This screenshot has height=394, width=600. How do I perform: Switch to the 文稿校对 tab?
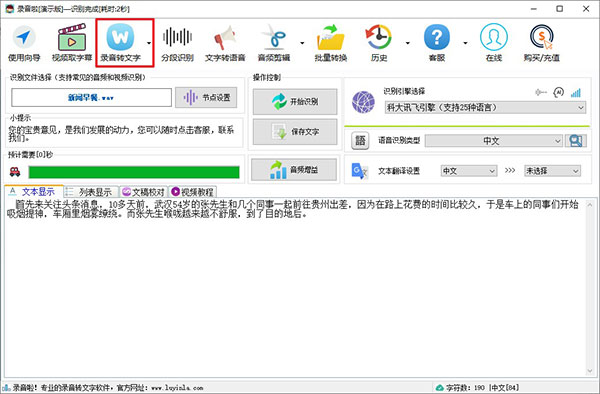[143, 192]
